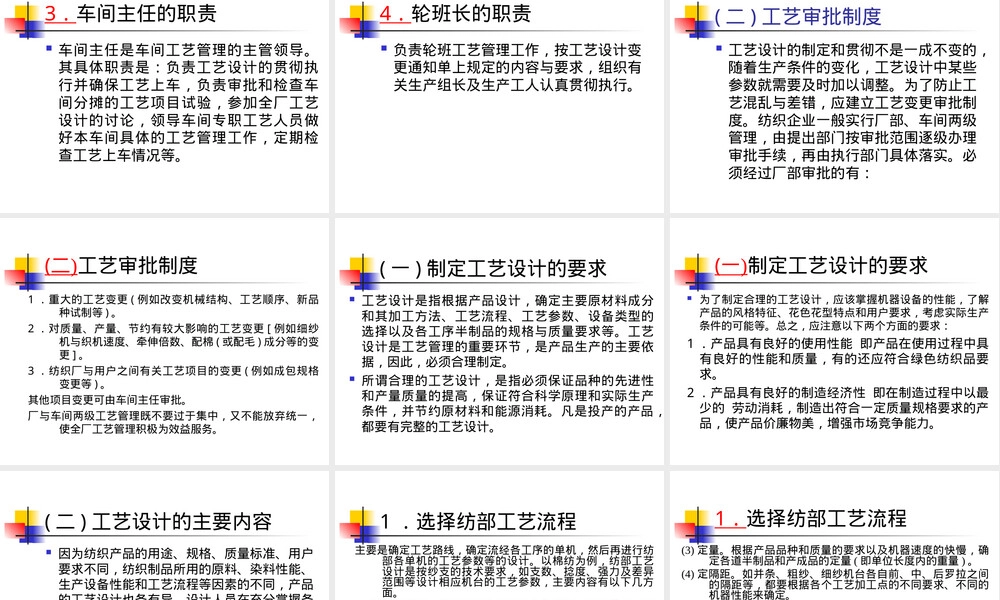This screenshot has height=600, width=1000.
Task: Open the slide titled 4．轮班长的职责
Action: click(499, 105)
